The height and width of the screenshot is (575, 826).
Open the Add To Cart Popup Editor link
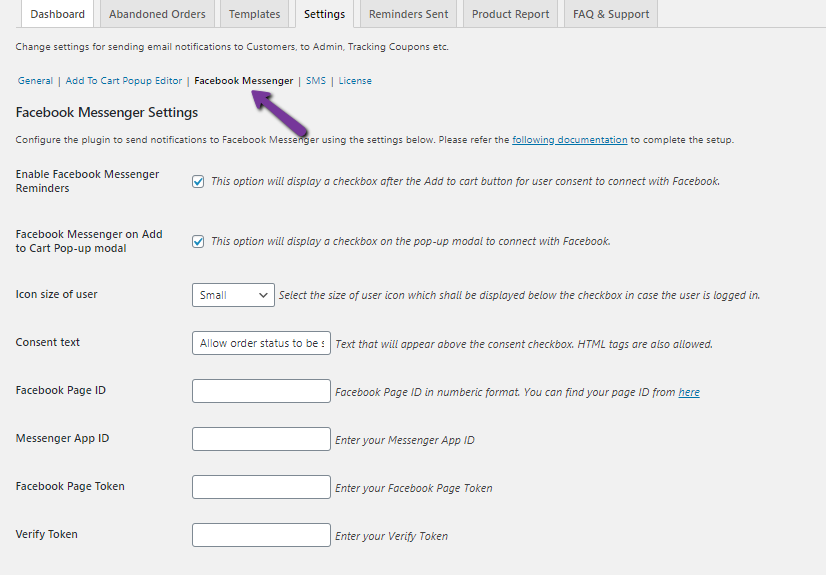click(x=124, y=81)
